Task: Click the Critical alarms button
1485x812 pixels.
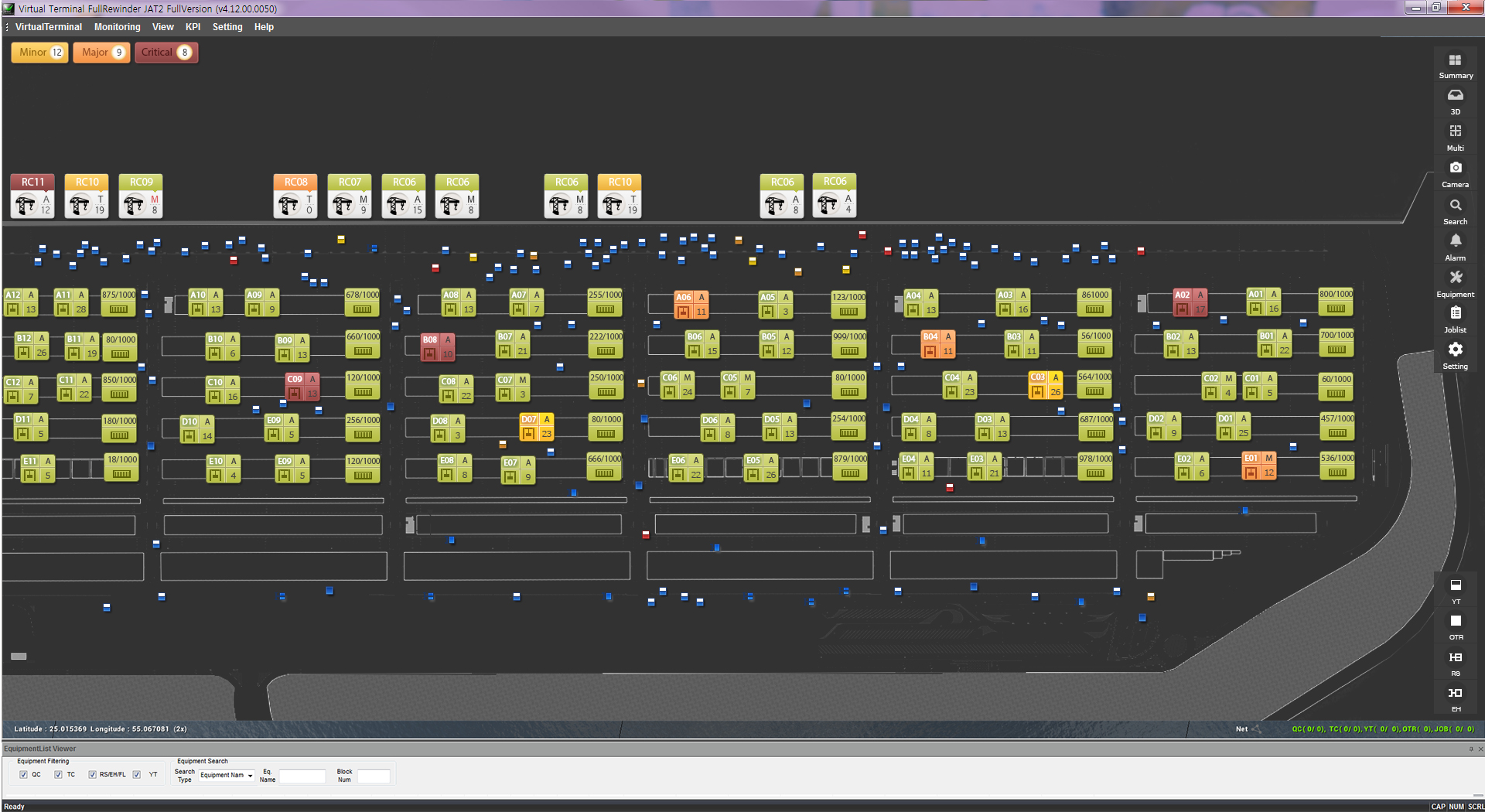Action: [x=166, y=53]
